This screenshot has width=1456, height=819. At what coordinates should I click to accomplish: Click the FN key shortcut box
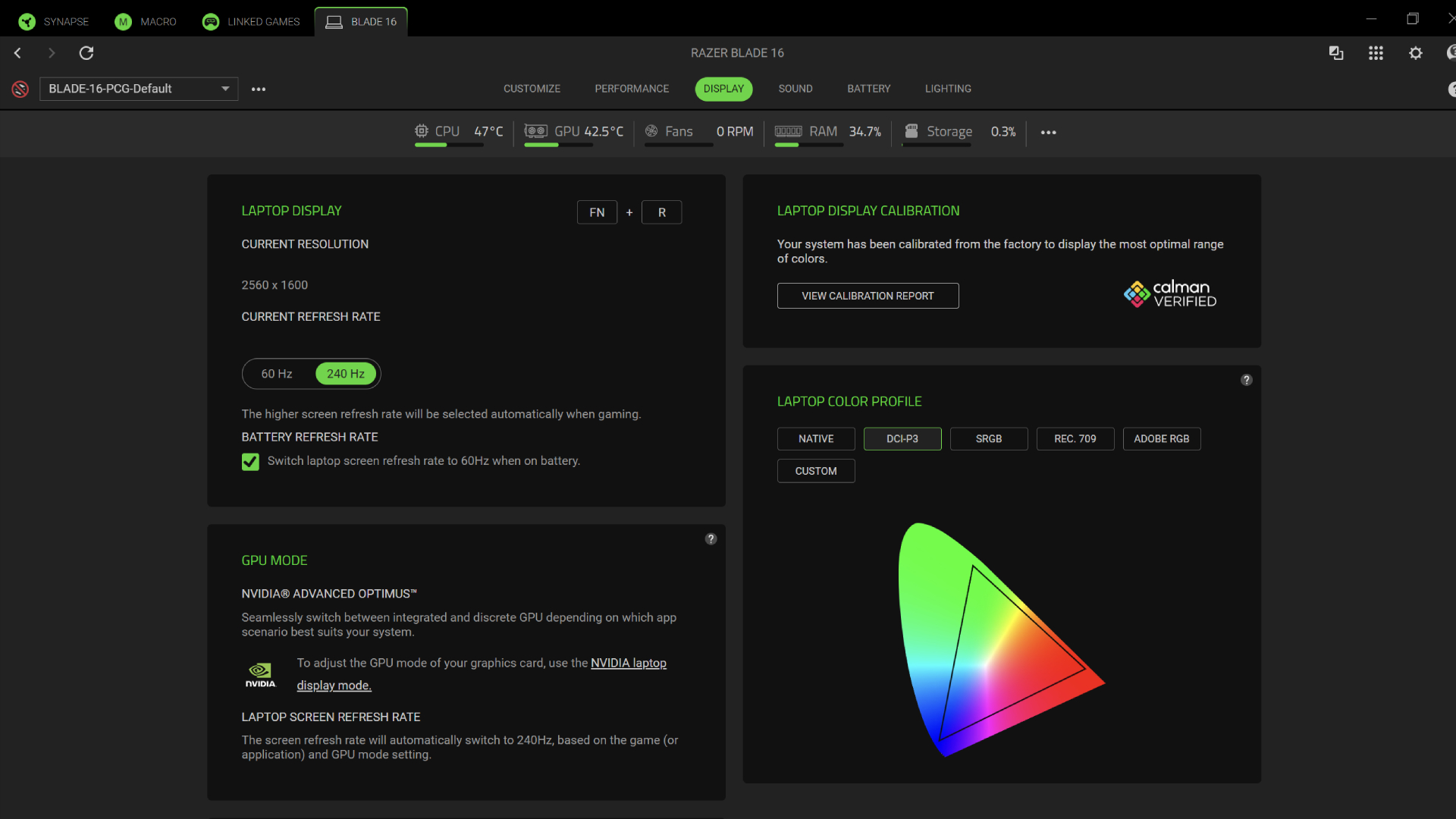(597, 212)
